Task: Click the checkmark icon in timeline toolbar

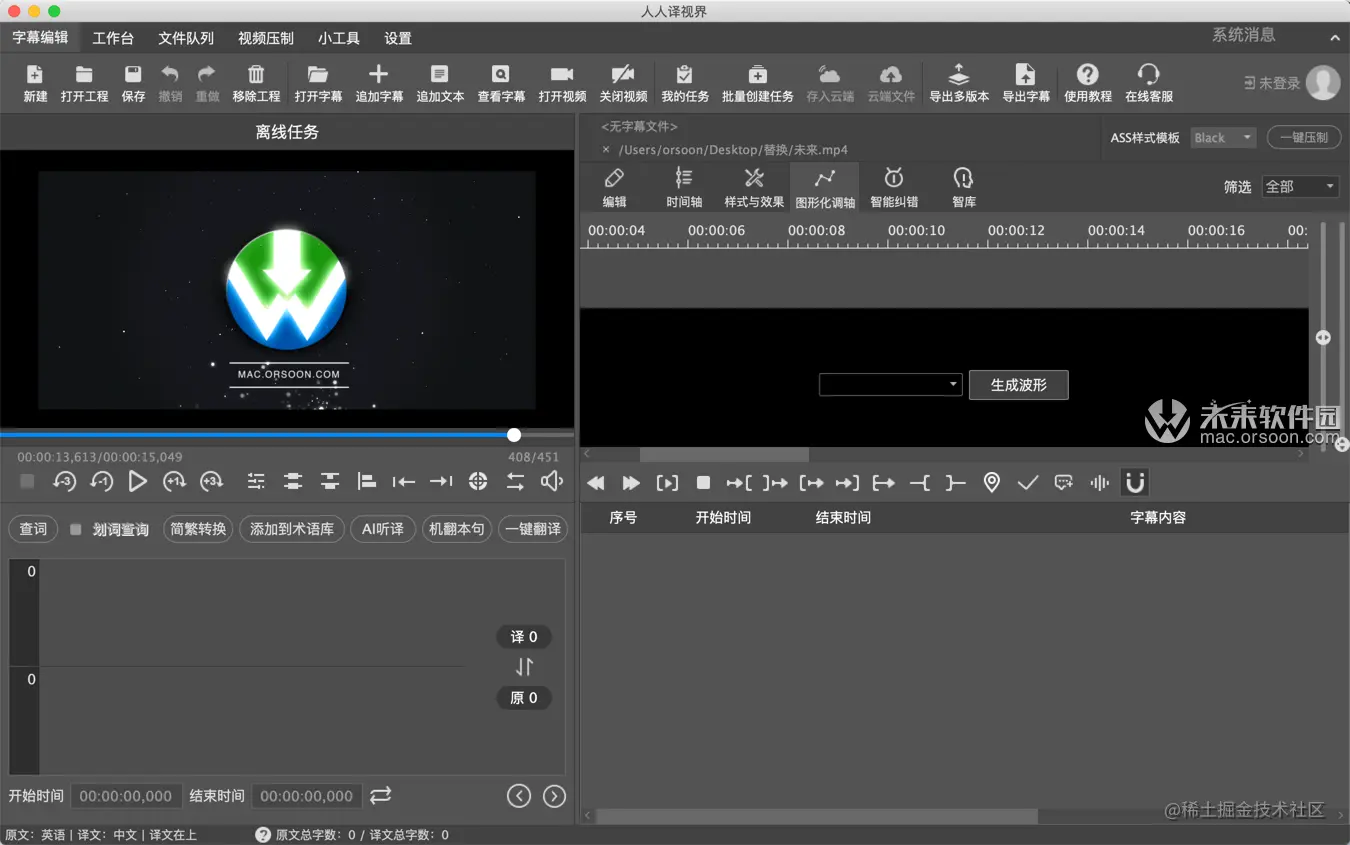Action: click(x=1027, y=483)
